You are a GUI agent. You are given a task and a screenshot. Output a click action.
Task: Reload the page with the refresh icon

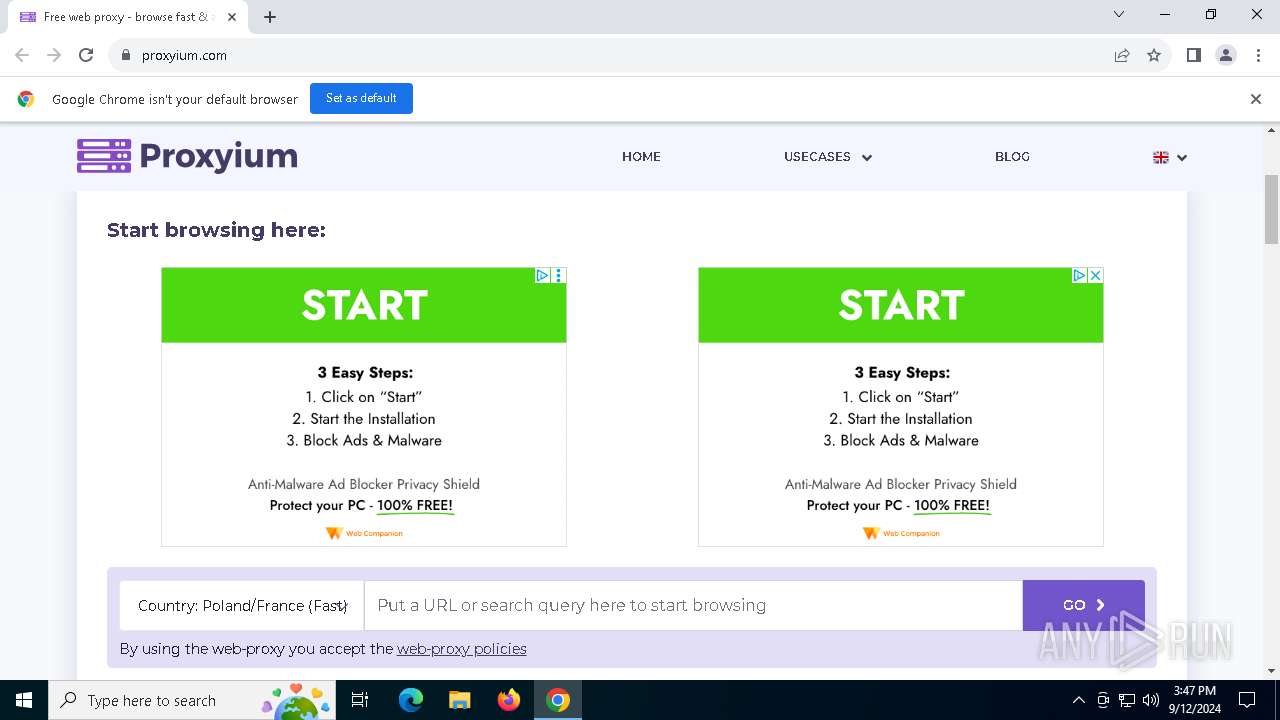coord(86,55)
